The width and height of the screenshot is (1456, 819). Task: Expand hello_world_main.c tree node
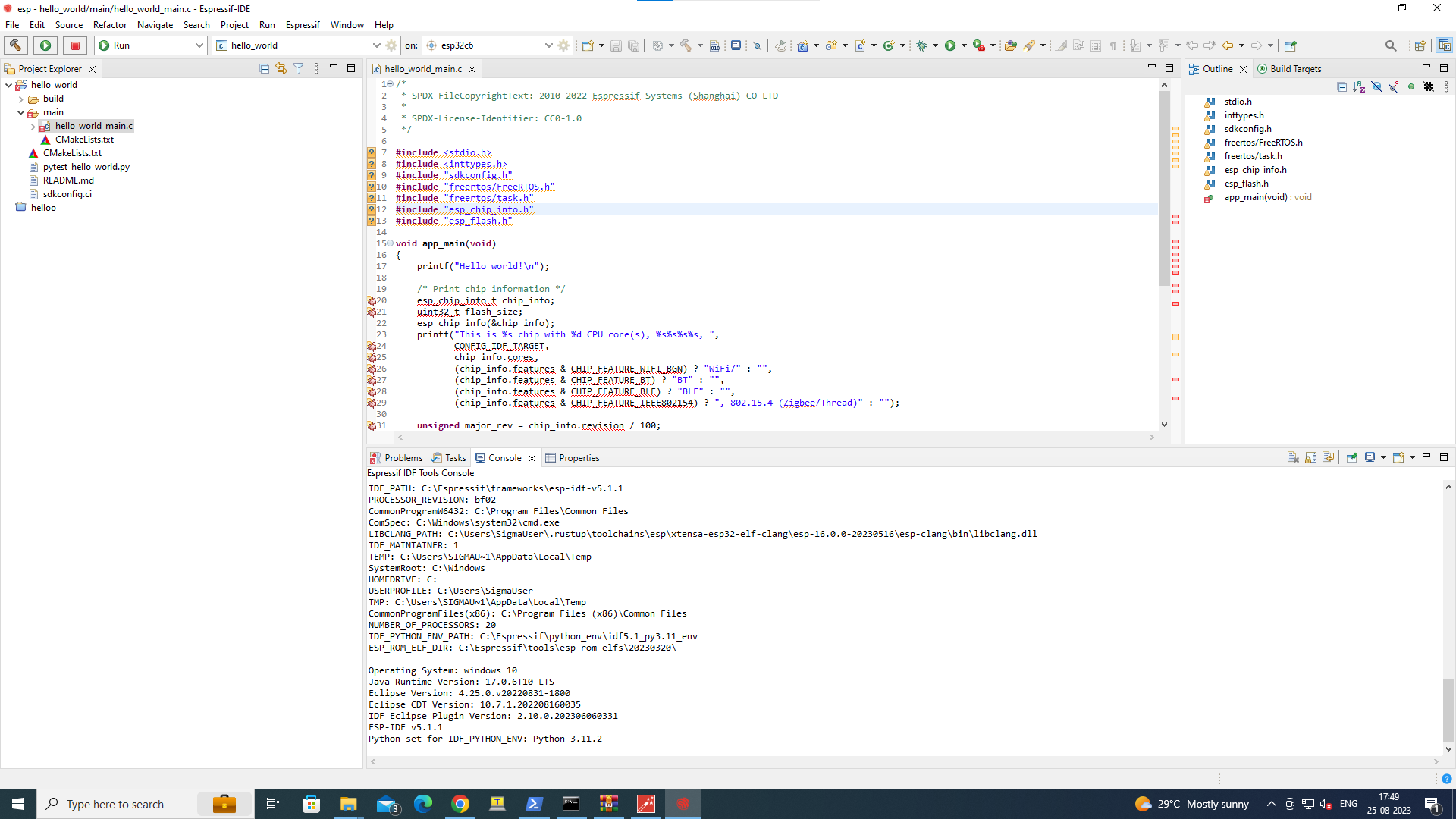[33, 126]
